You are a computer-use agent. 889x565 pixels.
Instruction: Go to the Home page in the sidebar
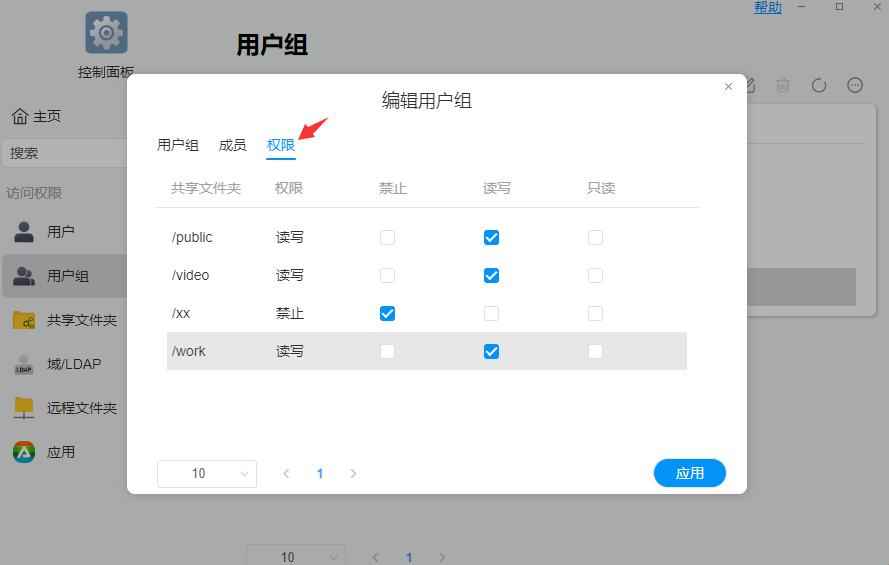tap(36, 116)
